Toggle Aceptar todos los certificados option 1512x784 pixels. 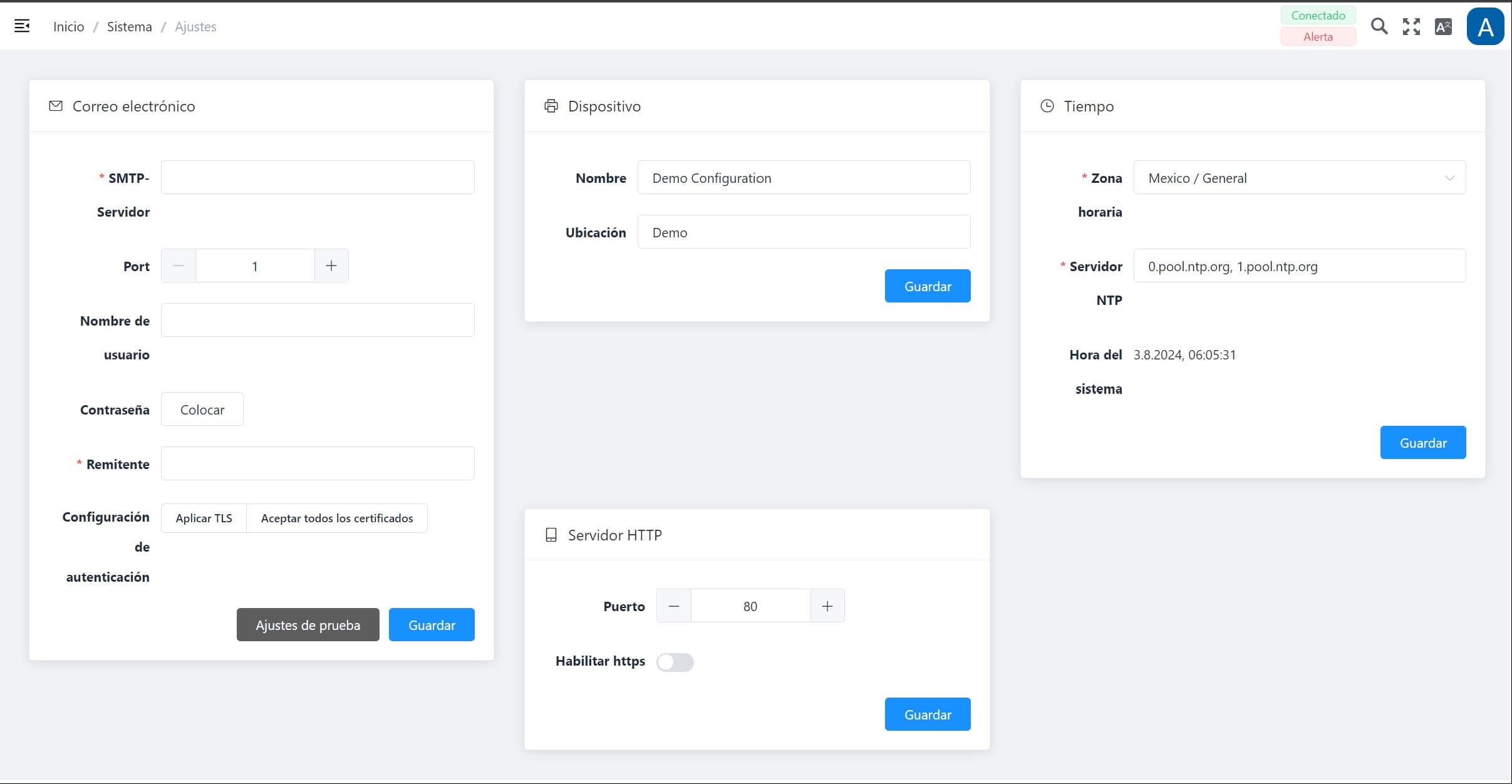(337, 518)
